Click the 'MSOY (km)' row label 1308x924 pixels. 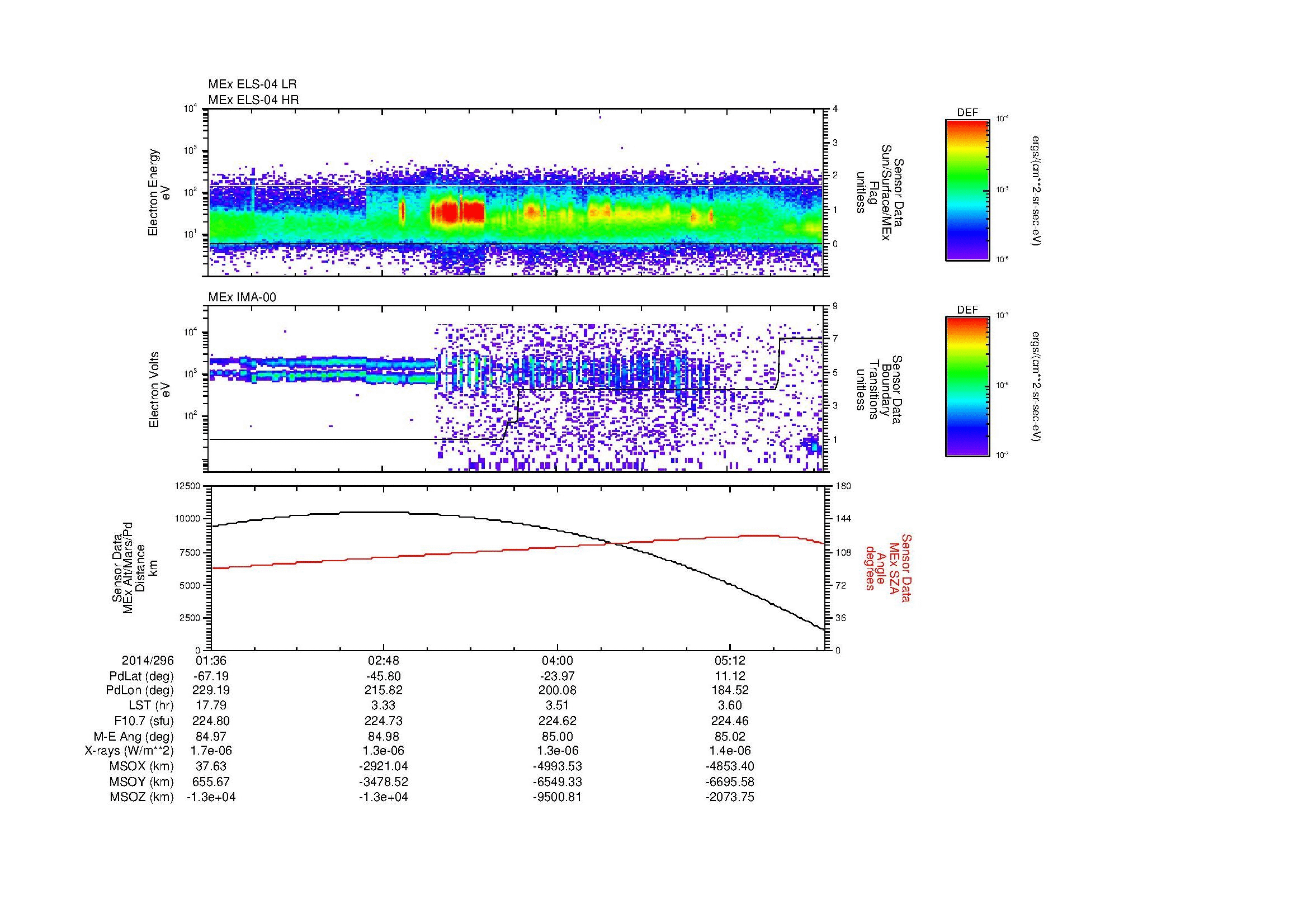point(142,781)
